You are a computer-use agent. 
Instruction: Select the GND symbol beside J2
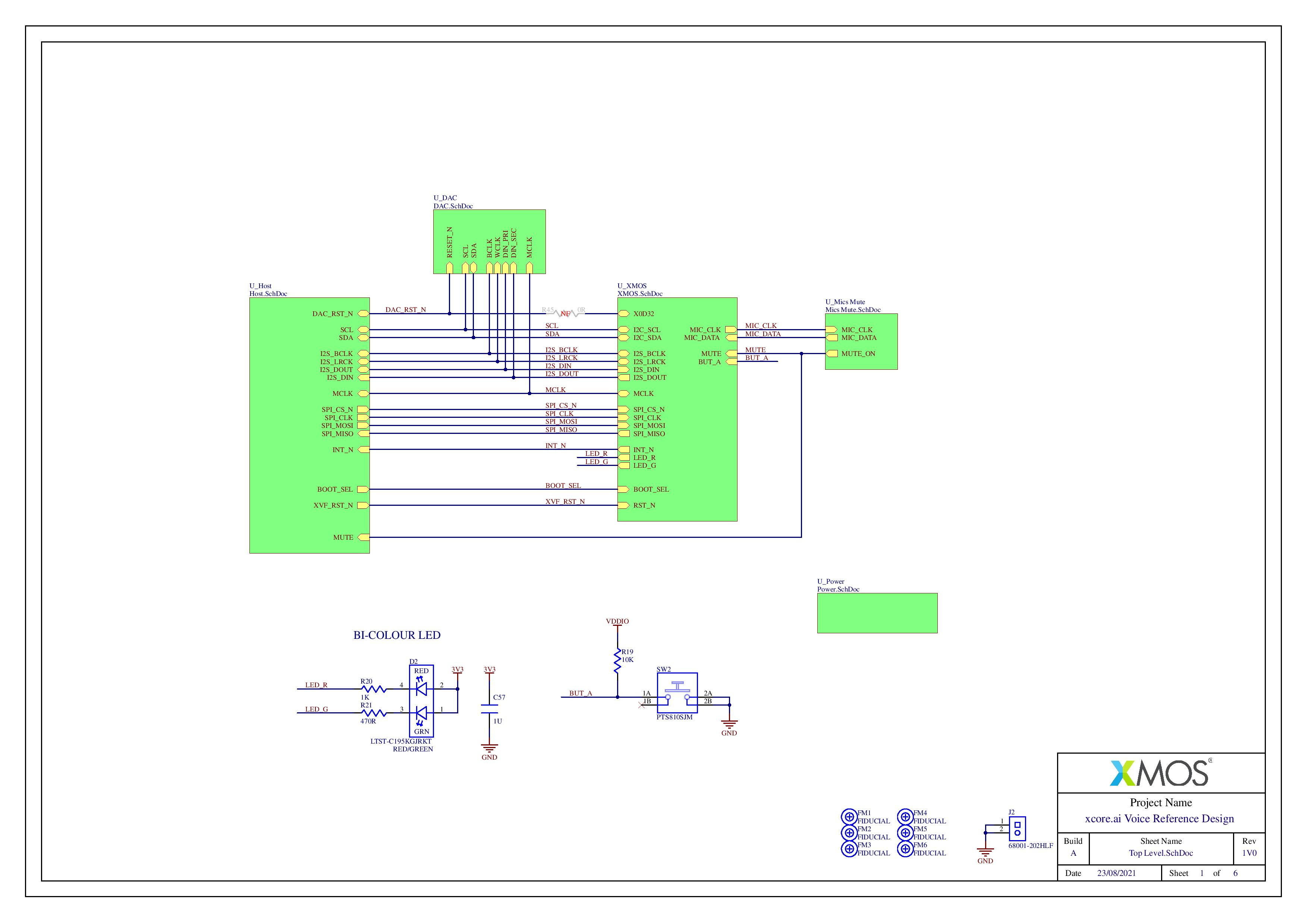click(x=985, y=855)
